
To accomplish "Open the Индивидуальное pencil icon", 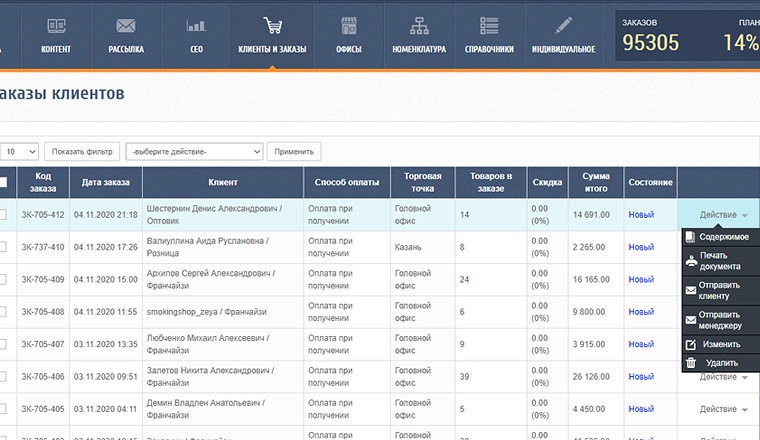I will 563,25.
